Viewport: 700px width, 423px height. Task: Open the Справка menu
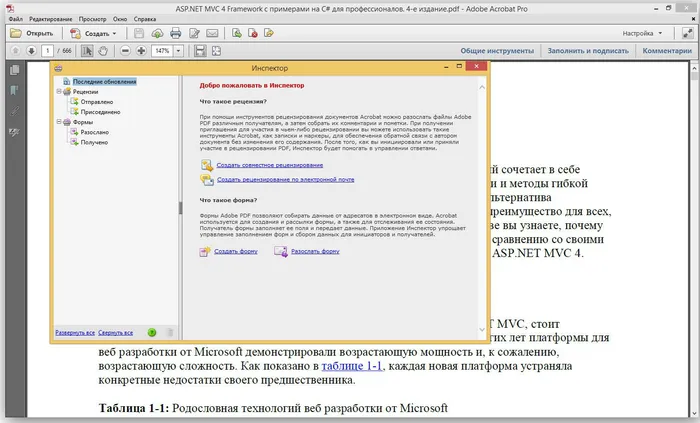click(x=145, y=19)
